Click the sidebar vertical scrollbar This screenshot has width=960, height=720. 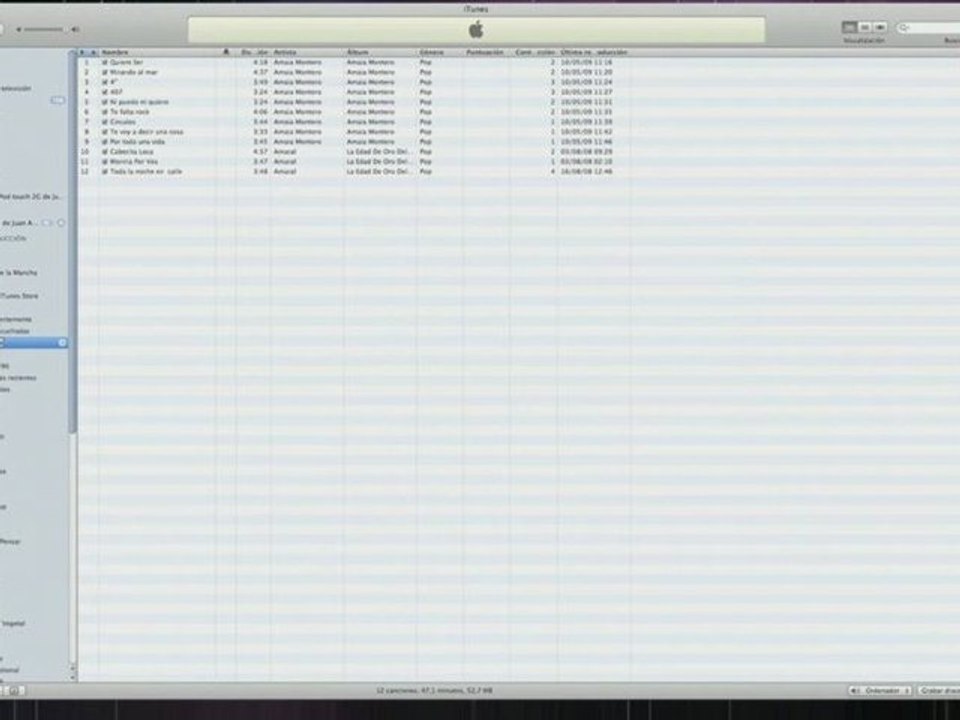73,242
